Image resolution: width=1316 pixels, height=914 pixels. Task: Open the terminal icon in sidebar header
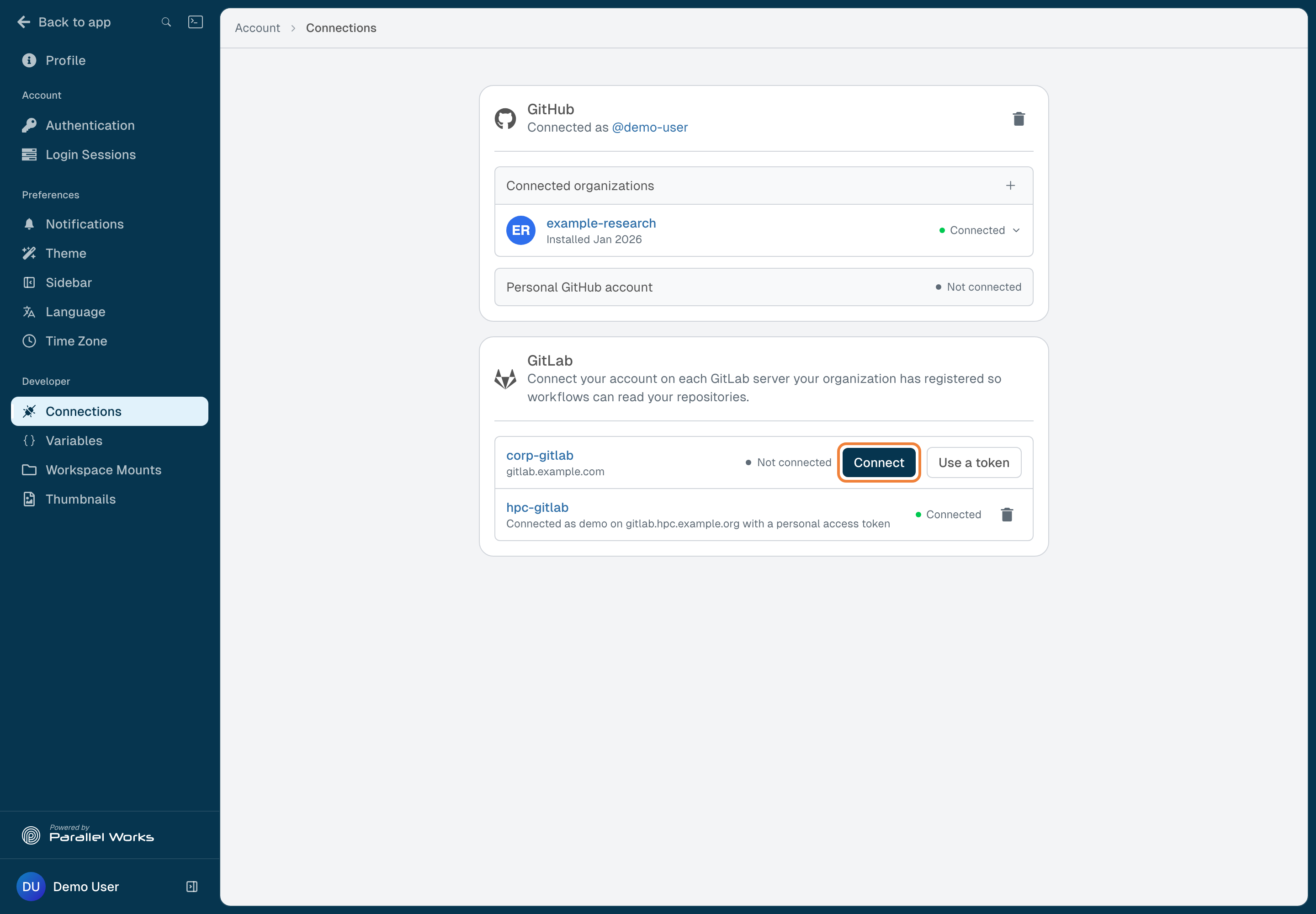coord(195,22)
